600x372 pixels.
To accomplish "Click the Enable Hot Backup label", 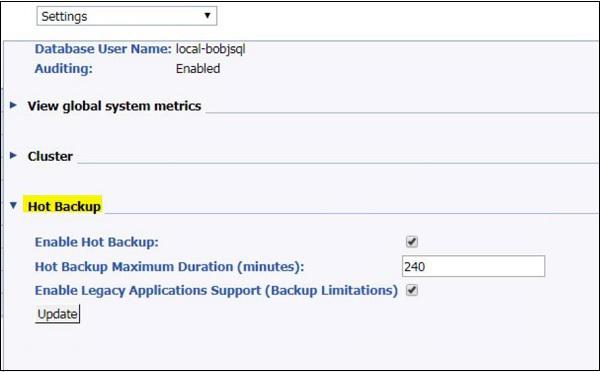I will 96,242.
